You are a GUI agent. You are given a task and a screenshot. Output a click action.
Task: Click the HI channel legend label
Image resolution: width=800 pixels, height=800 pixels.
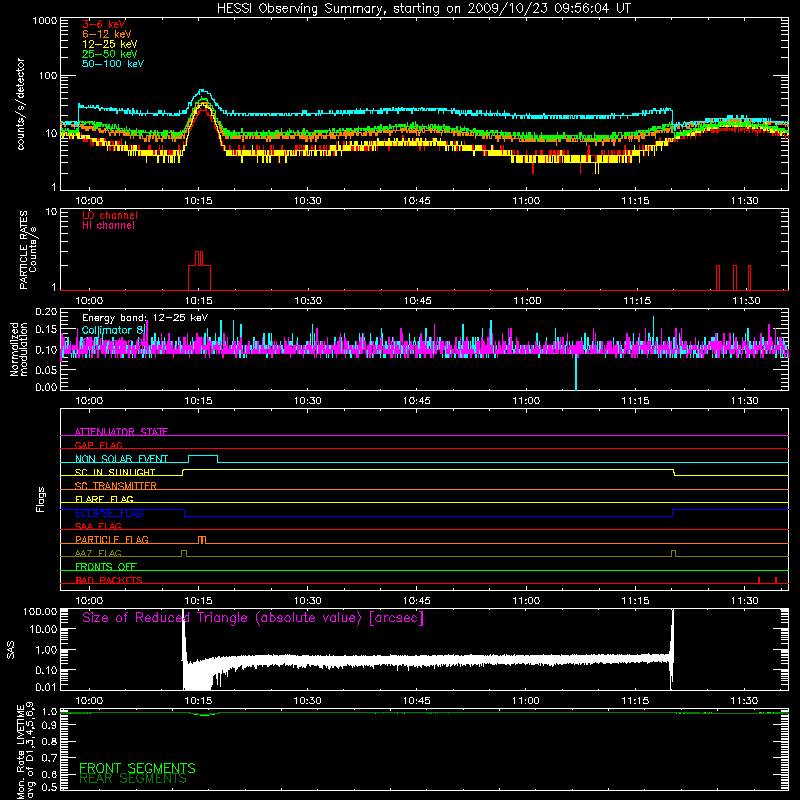[x=109, y=226]
